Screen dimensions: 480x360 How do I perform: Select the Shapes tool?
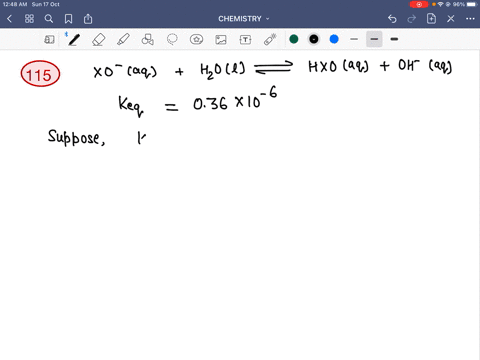147,40
